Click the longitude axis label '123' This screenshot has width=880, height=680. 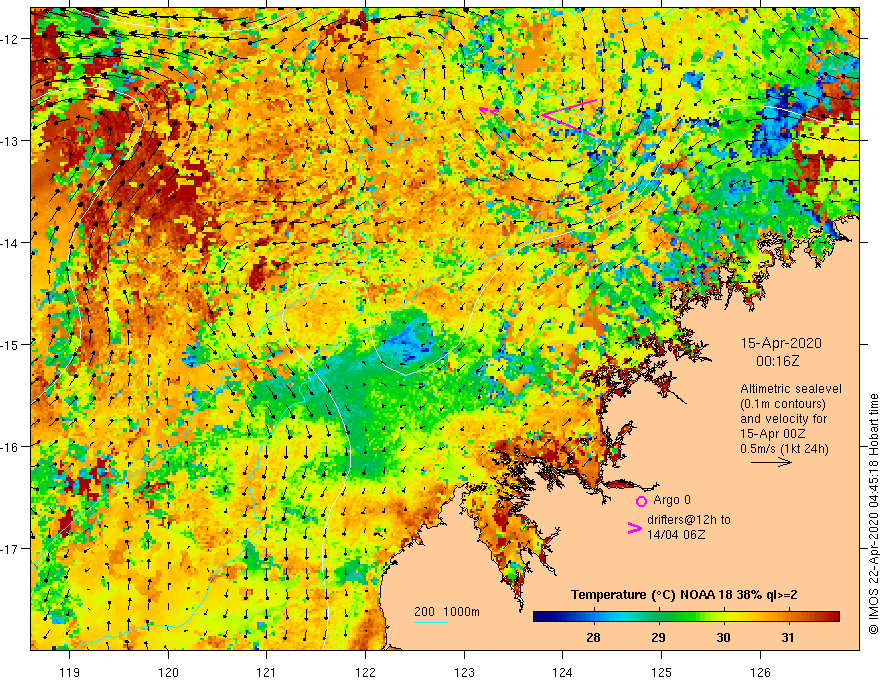464,672
